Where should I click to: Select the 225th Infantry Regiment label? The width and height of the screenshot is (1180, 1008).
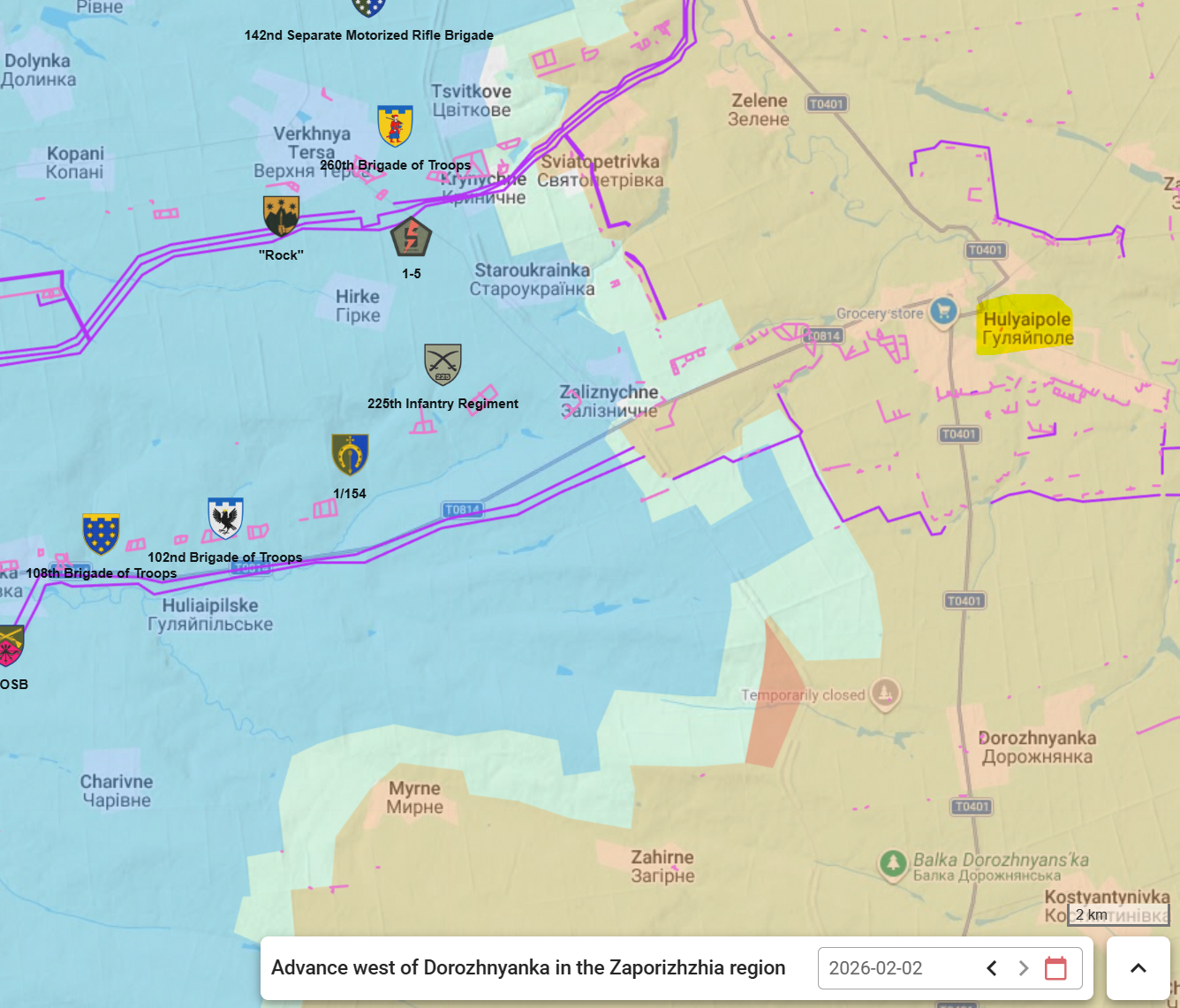443,404
